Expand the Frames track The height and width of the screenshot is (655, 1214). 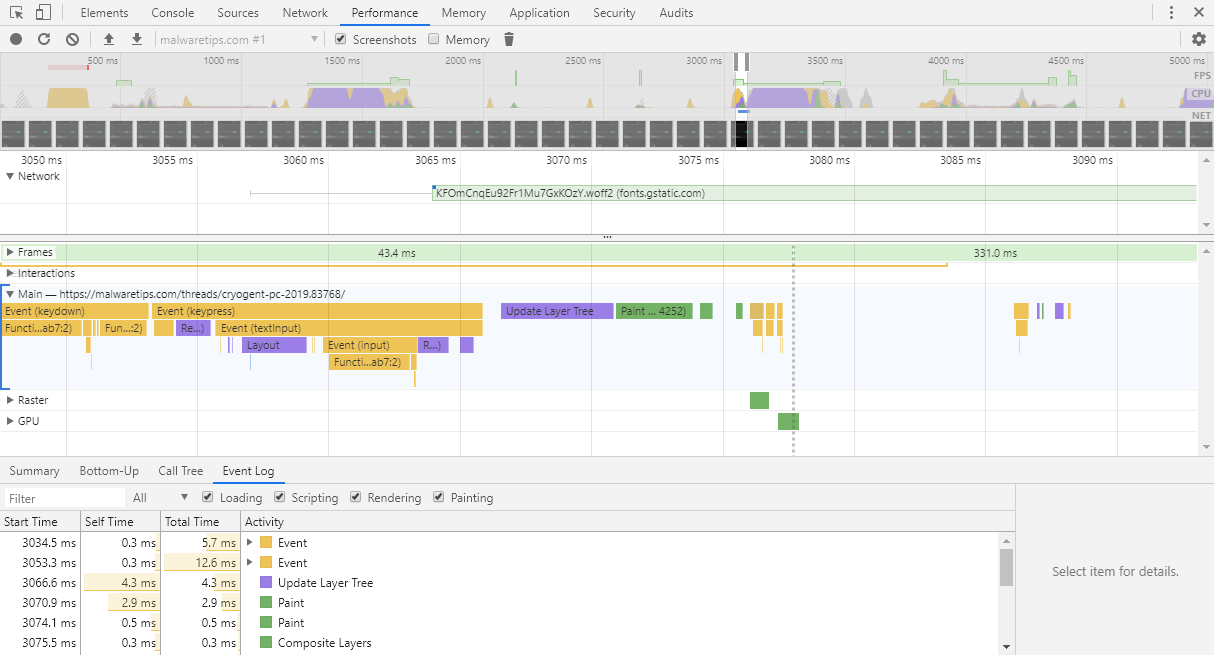pyautogui.click(x=10, y=252)
